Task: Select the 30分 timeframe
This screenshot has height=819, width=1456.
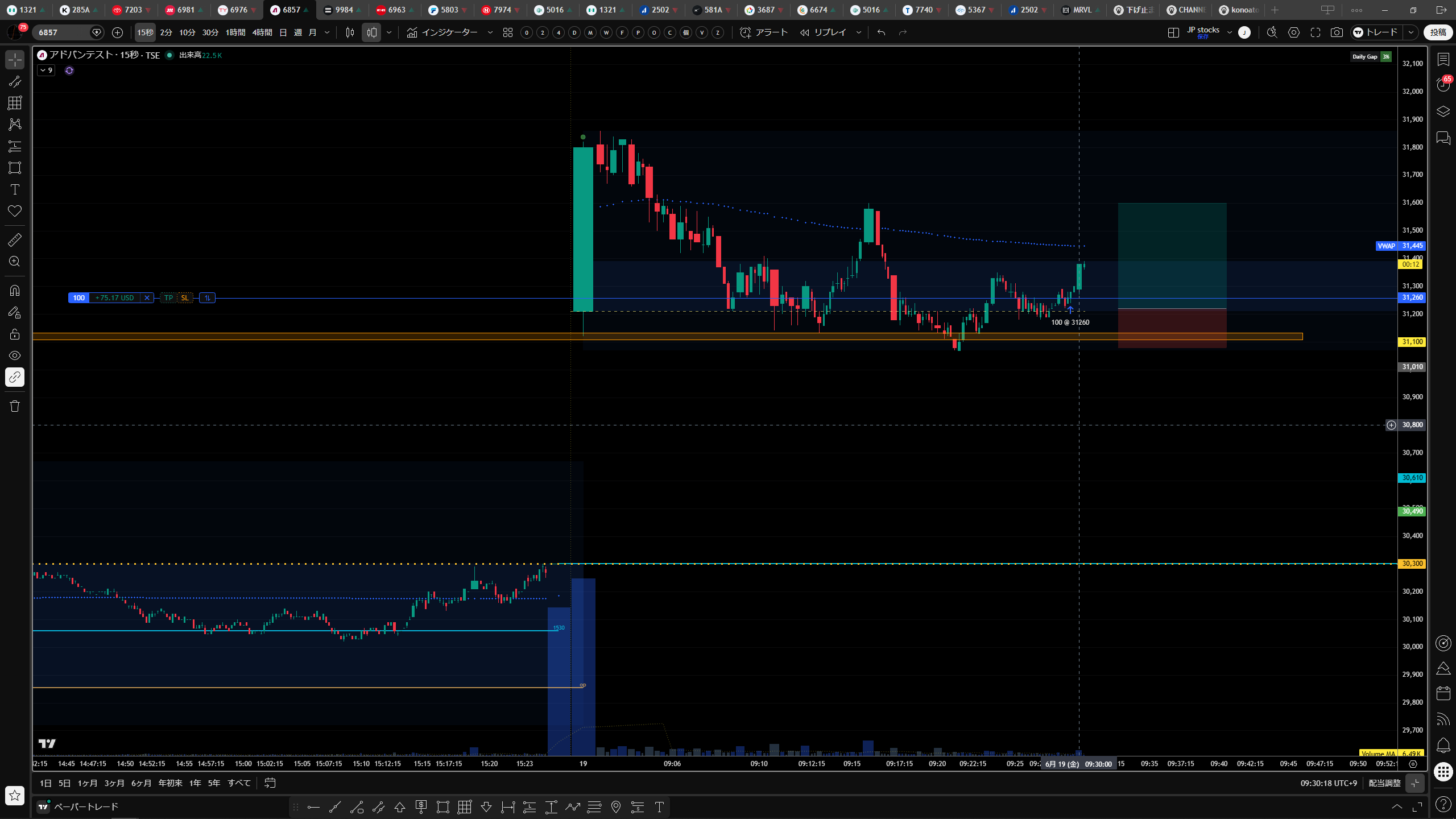Action: [x=210, y=32]
